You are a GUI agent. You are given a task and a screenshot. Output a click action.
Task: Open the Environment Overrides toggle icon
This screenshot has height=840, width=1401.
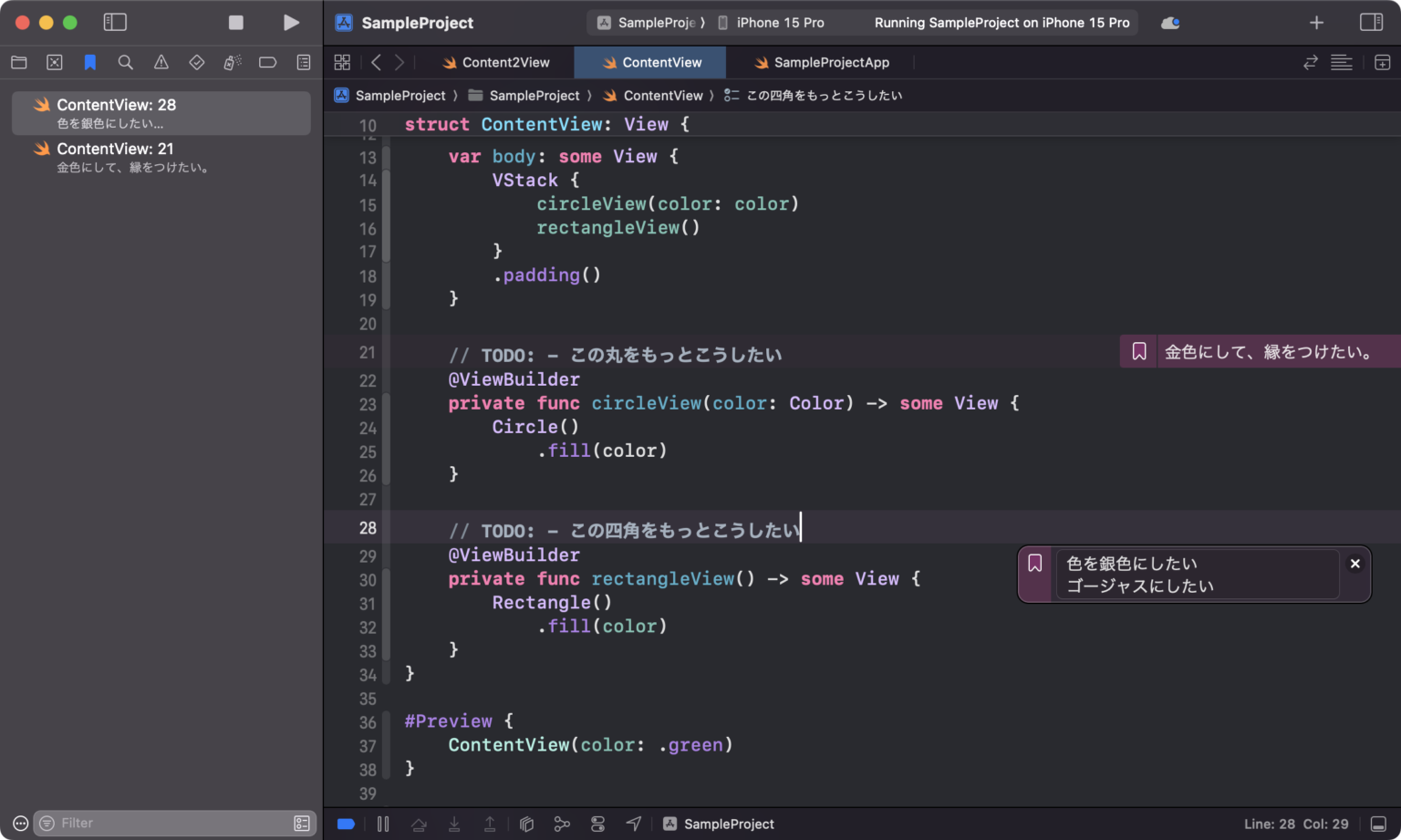597,824
